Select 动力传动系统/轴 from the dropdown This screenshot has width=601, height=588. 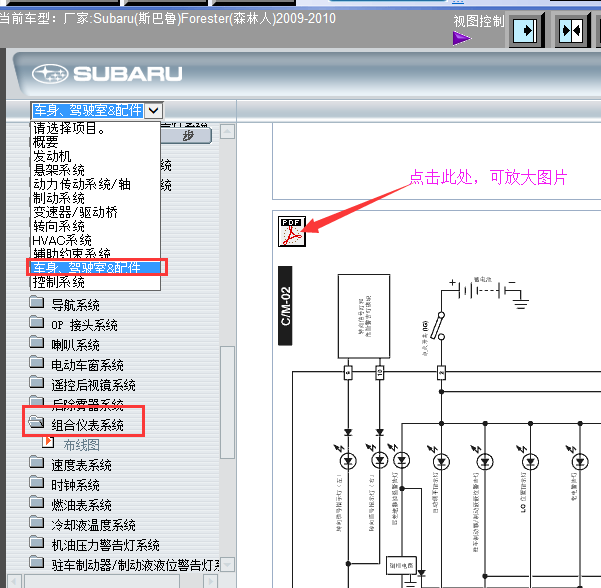(x=95, y=184)
